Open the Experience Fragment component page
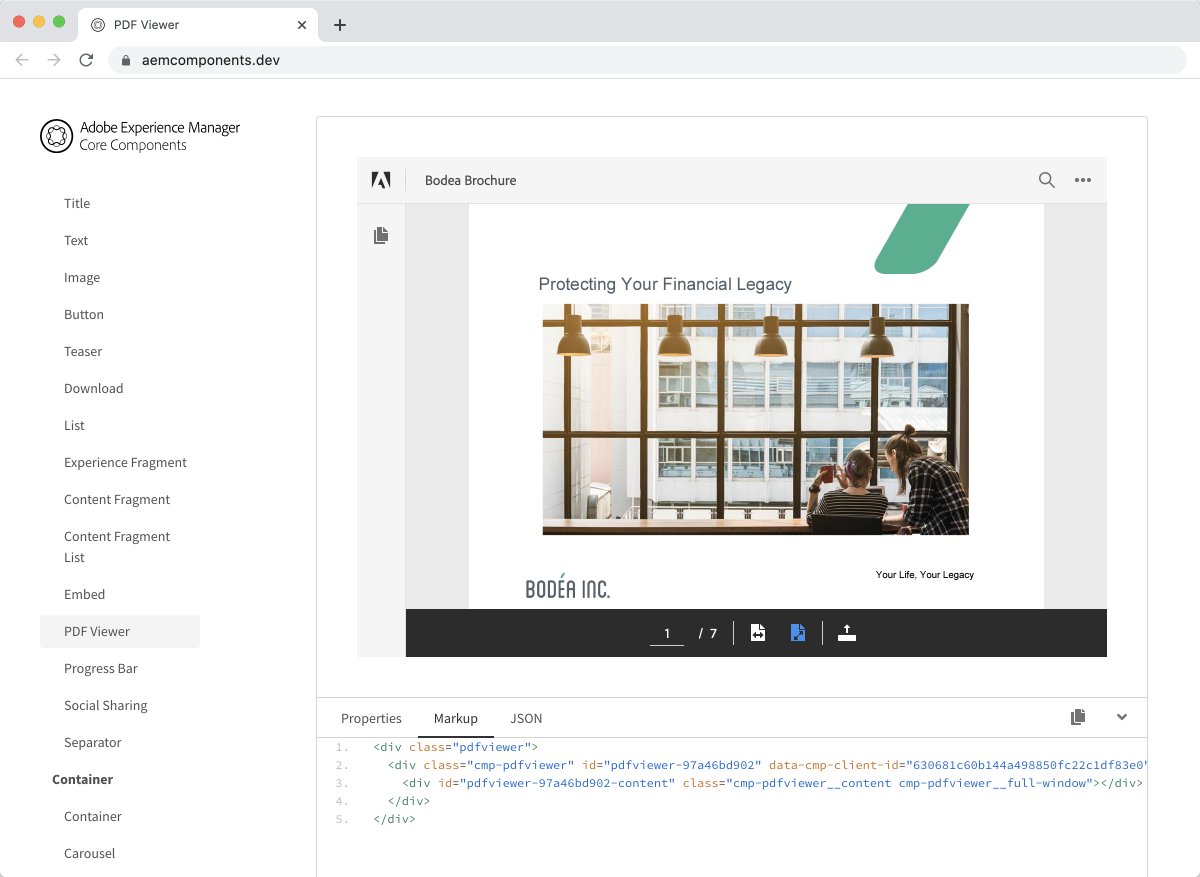Viewport: 1200px width, 877px height. click(126, 462)
